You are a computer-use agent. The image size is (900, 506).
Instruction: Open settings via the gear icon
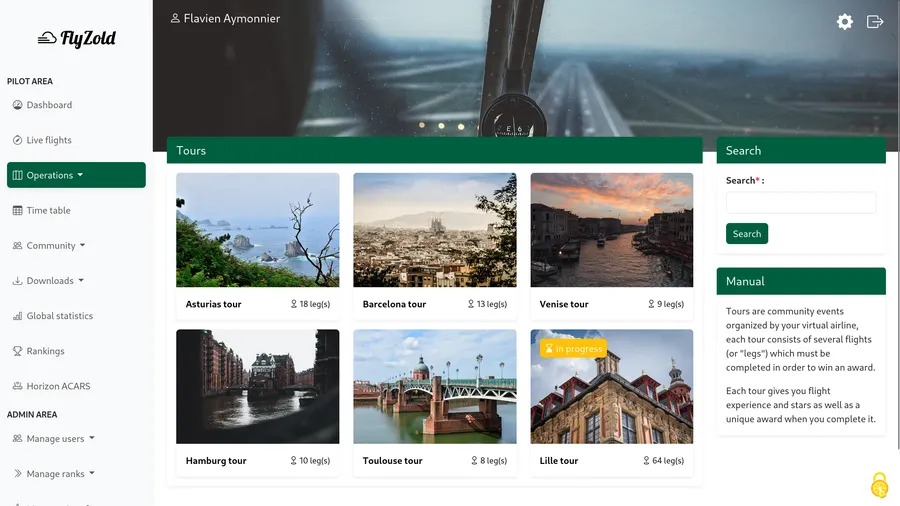coord(845,21)
